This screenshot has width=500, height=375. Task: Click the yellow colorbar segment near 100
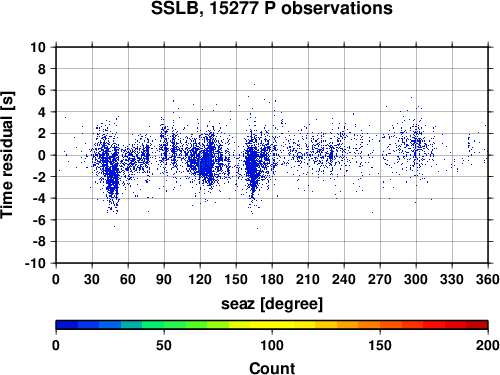[272, 325]
